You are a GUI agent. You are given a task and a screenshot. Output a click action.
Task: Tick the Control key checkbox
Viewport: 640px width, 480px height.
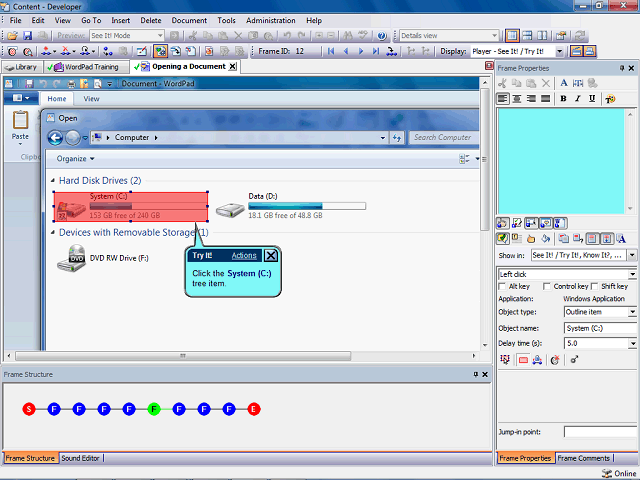click(x=547, y=287)
